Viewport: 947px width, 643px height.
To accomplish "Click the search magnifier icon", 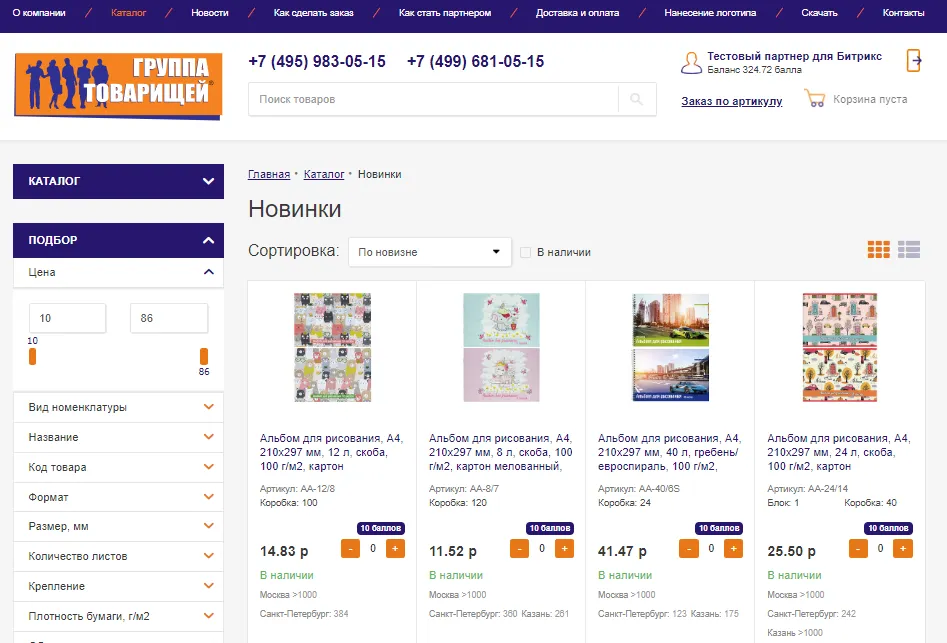I will tap(637, 100).
